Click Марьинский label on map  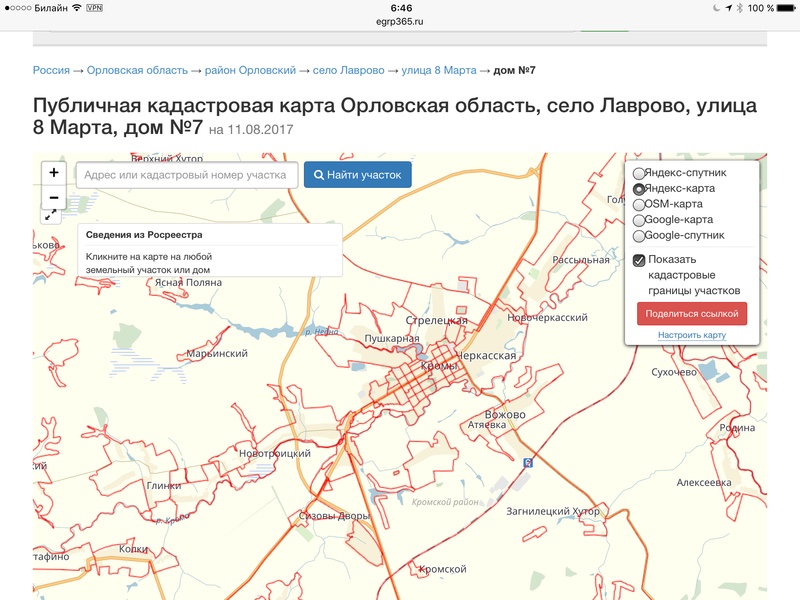(x=217, y=353)
